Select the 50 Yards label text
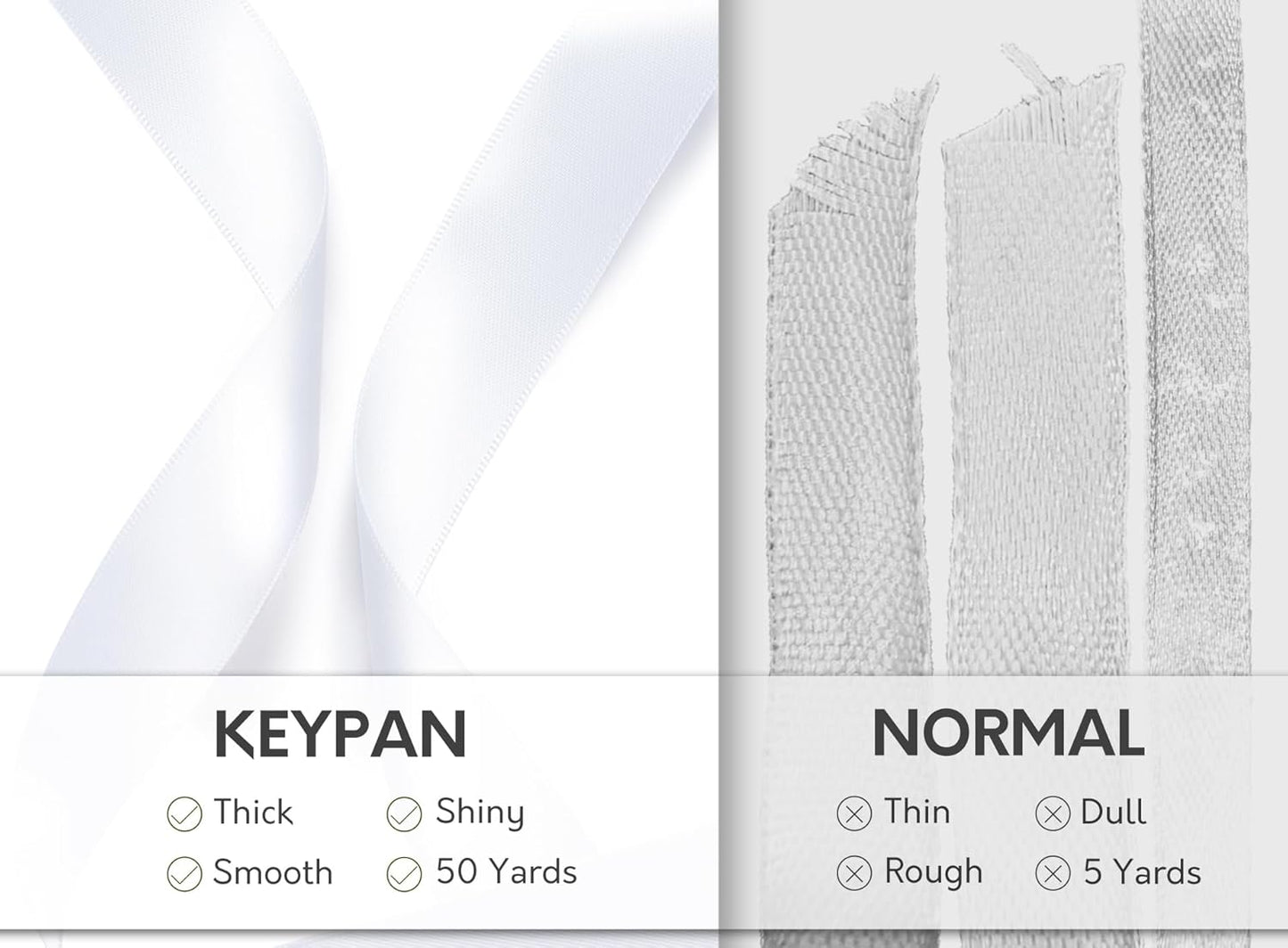The height and width of the screenshot is (948, 1288). [x=506, y=872]
